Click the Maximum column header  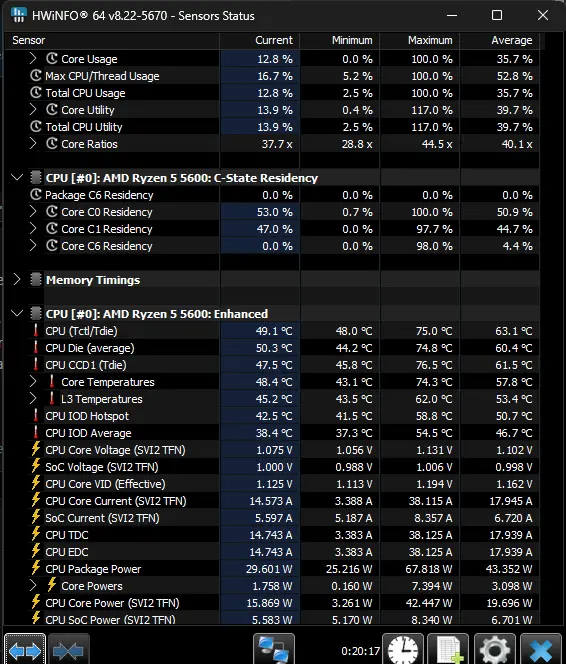[x=420, y=40]
